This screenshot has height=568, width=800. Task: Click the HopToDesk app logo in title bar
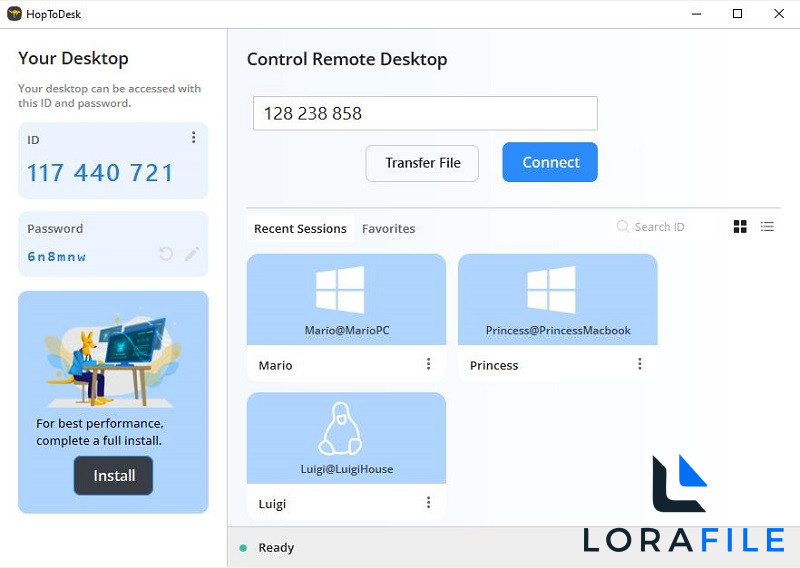click(x=14, y=14)
